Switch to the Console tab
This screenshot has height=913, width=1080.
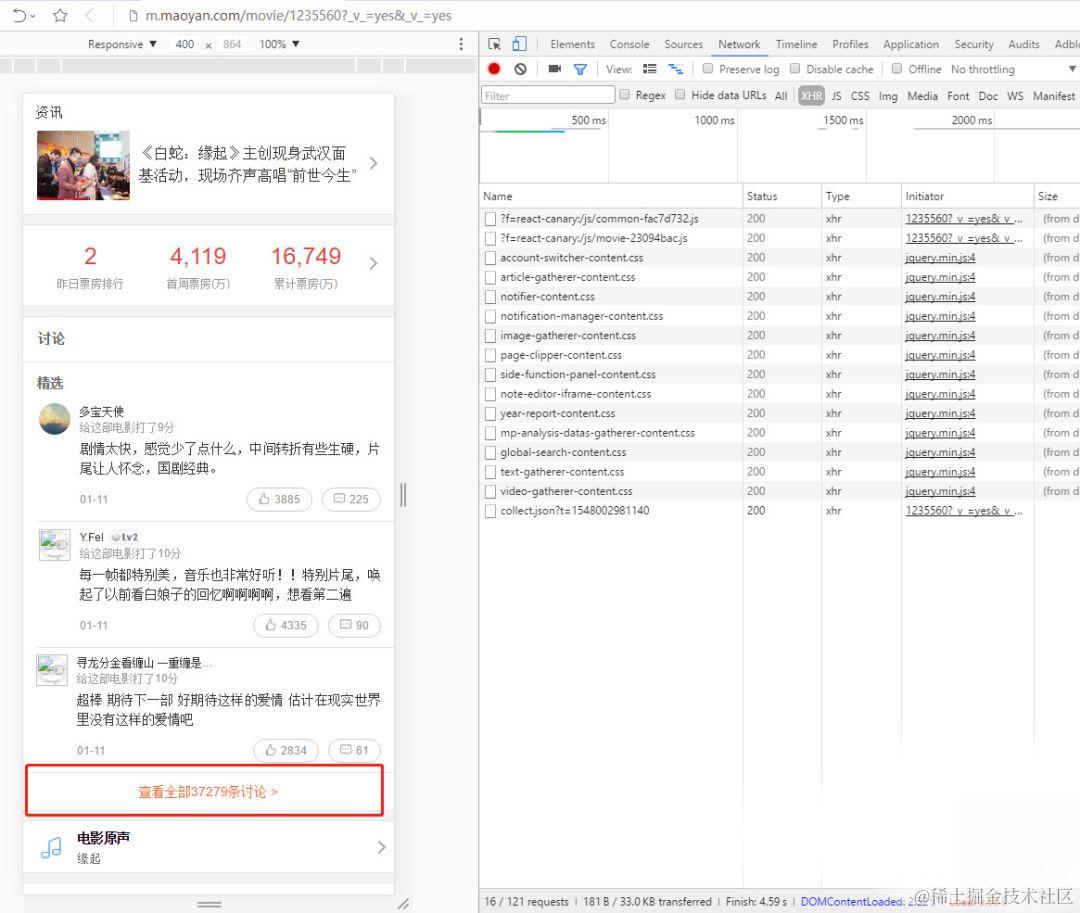point(629,44)
